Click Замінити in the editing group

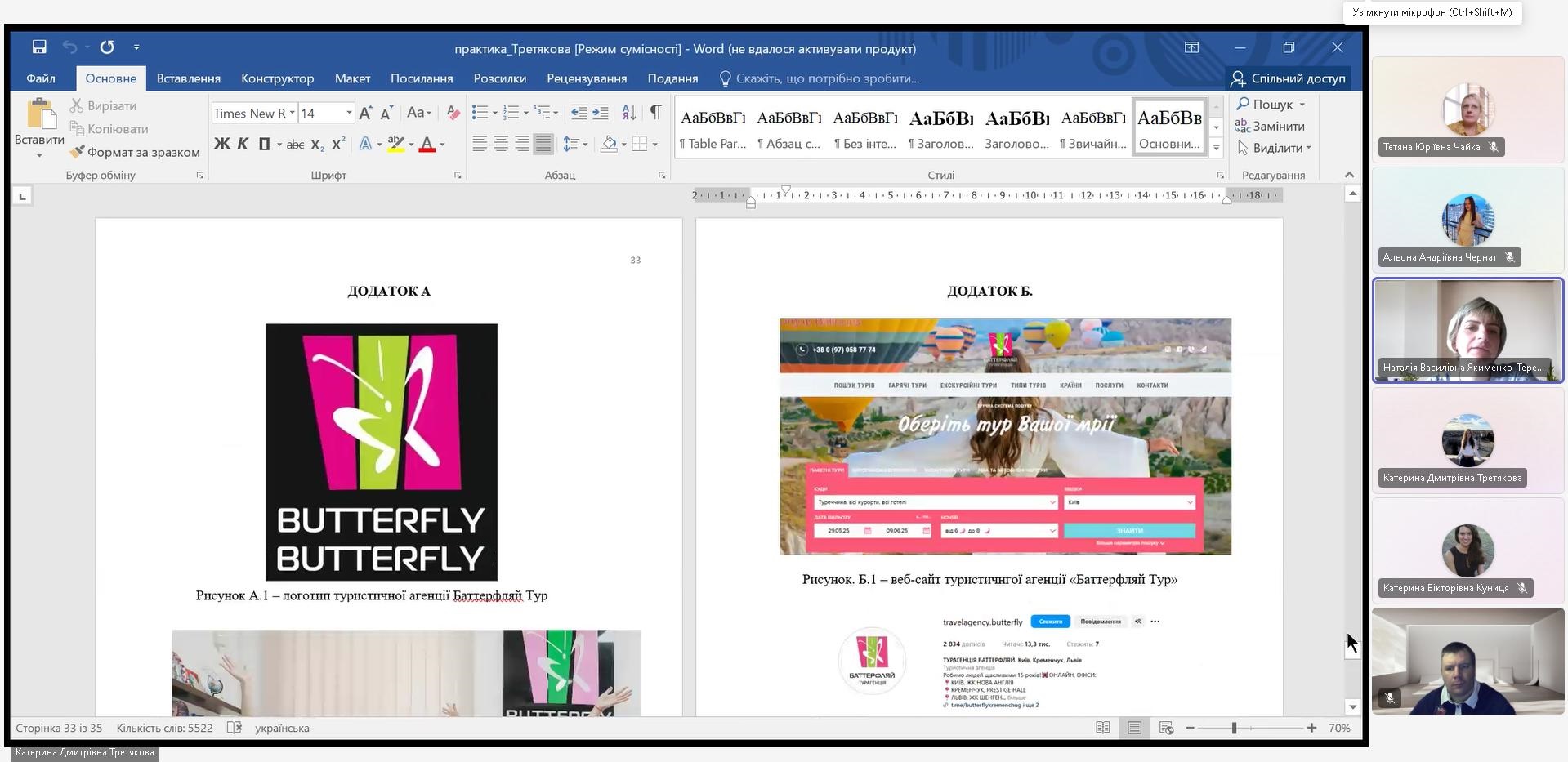[x=1271, y=127]
